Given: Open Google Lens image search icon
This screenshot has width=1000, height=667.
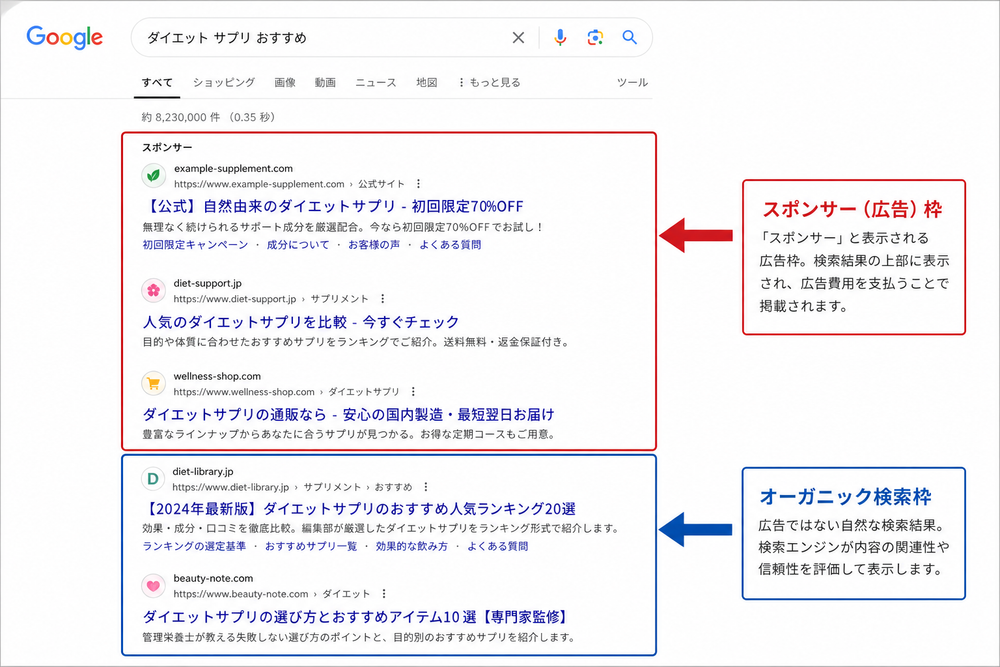Looking at the screenshot, I should click(595, 38).
